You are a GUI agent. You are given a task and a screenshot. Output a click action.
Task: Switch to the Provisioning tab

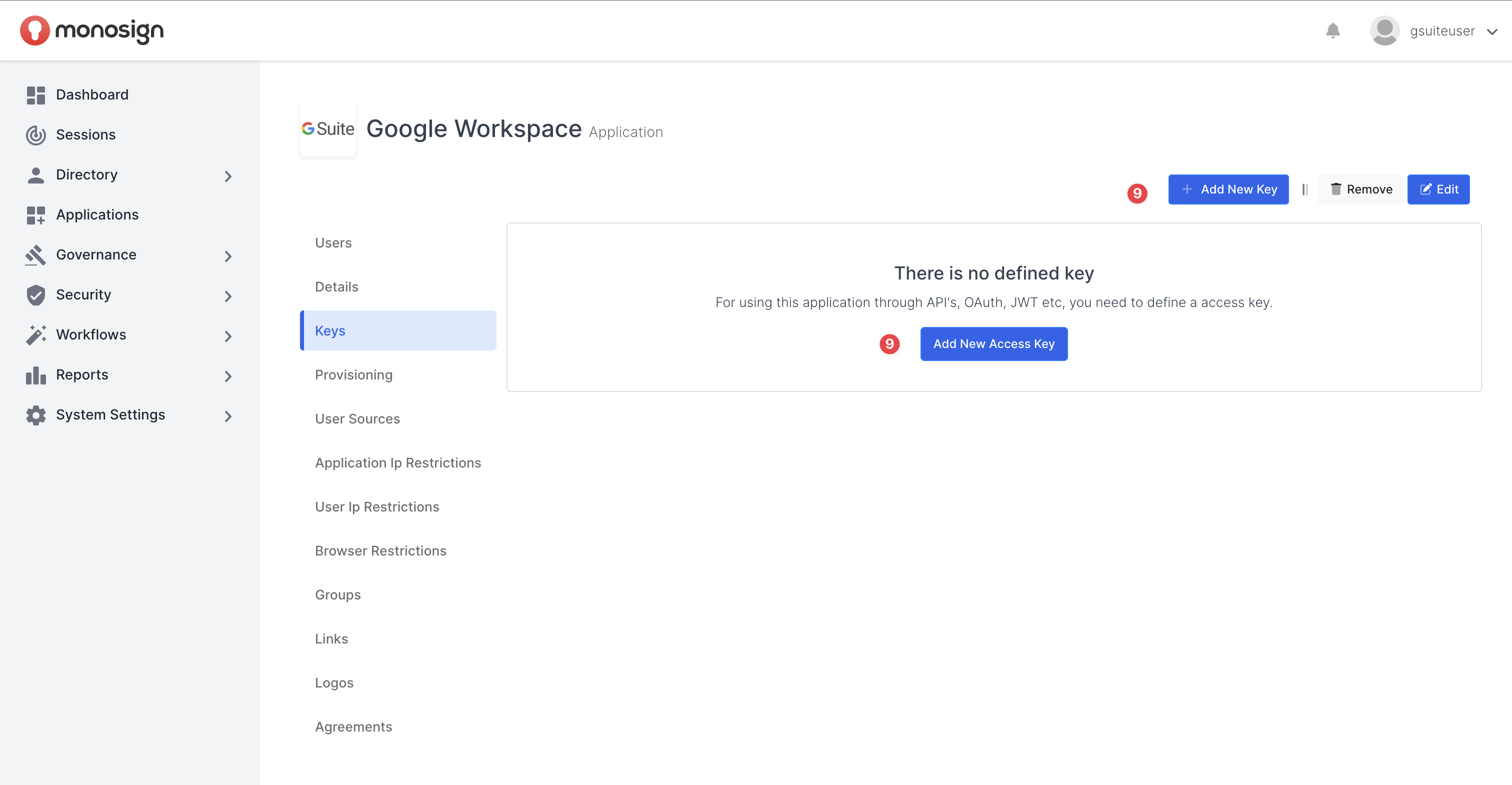[x=353, y=374]
